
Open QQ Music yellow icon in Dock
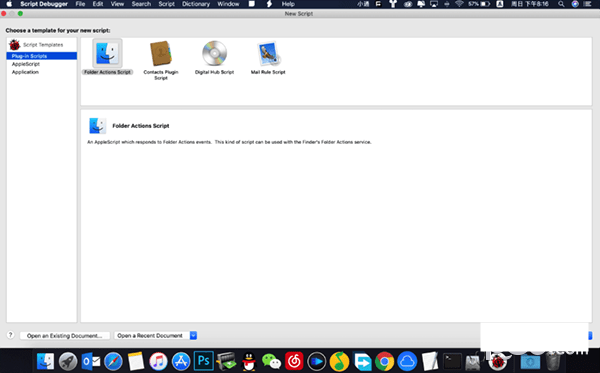339,361
